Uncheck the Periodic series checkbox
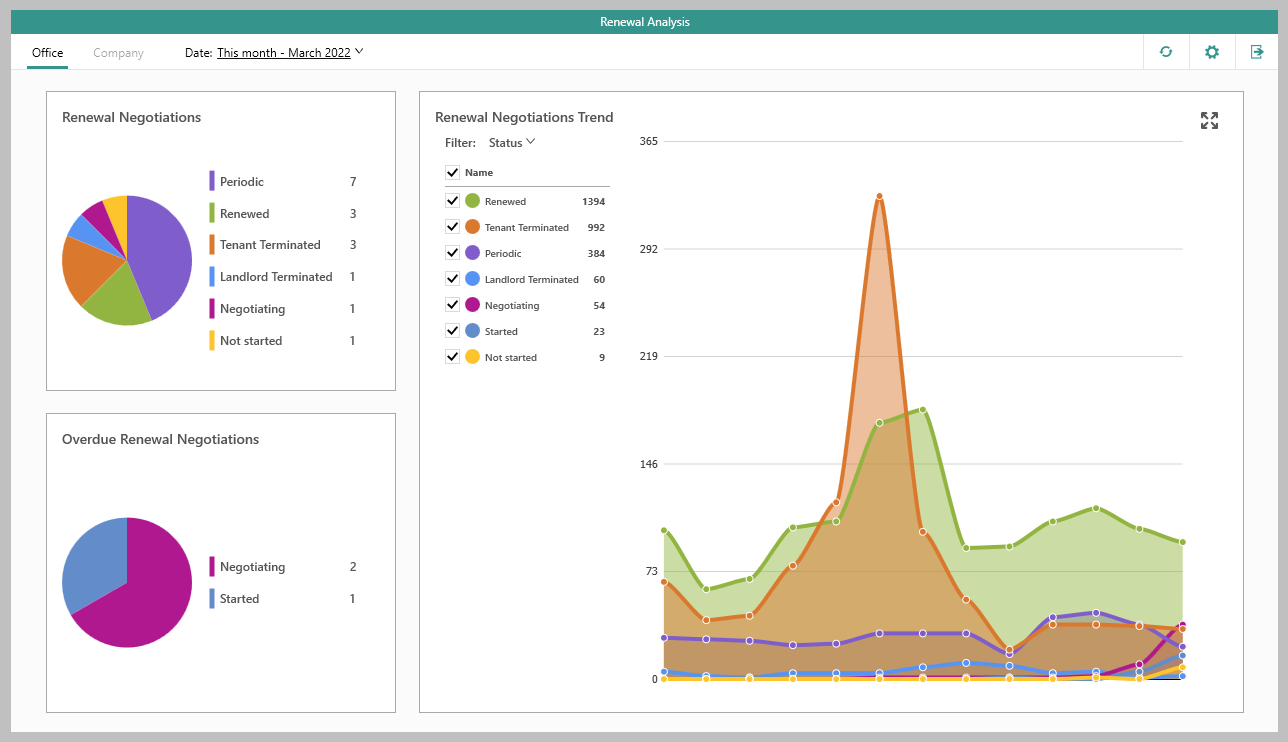The width and height of the screenshot is (1288, 742). pos(452,253)
